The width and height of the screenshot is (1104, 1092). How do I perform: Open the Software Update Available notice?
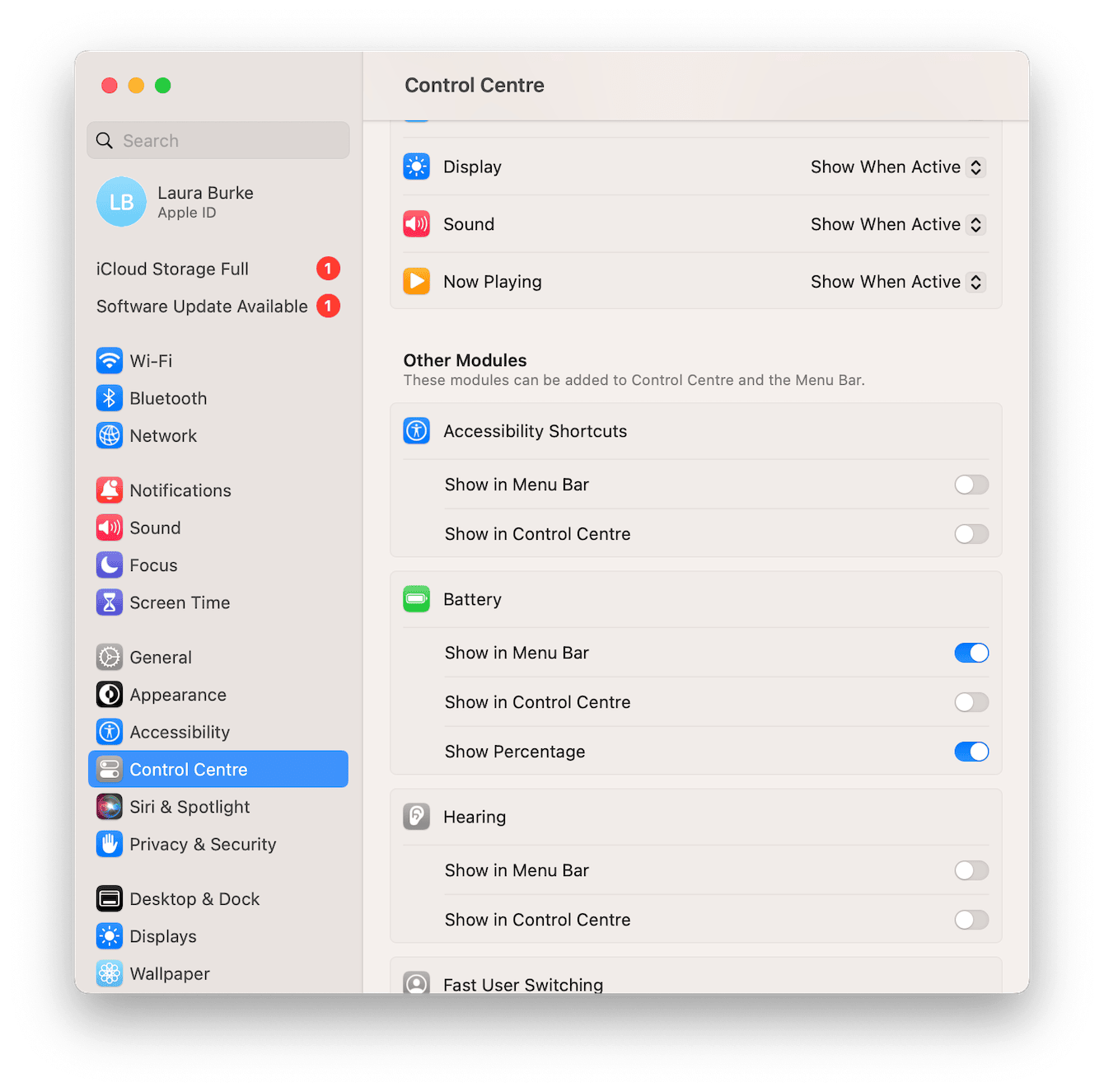[x=201, y=306]
